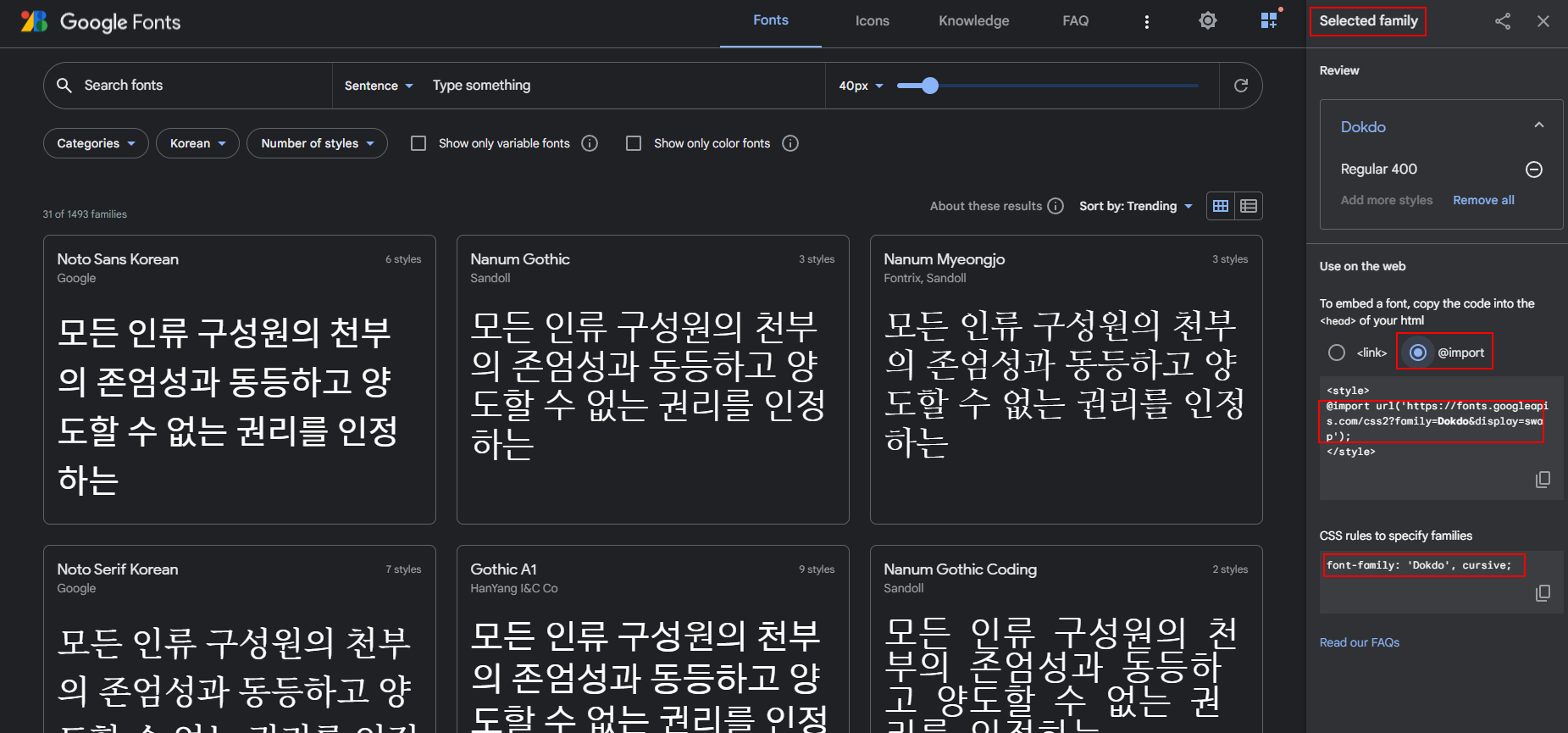Viewport: 1568px width, 733px height.
Task: Go to the Fonts tab
Action: tap(771, 20)
